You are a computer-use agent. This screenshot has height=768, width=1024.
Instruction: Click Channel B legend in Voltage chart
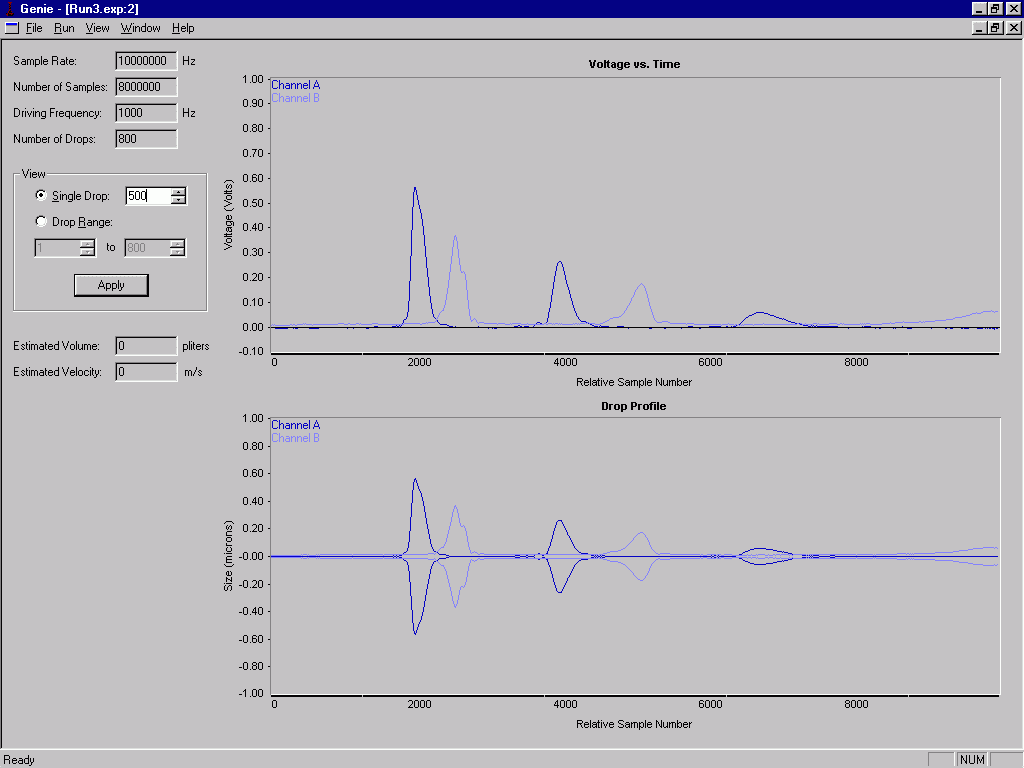(x=295, y=98)
